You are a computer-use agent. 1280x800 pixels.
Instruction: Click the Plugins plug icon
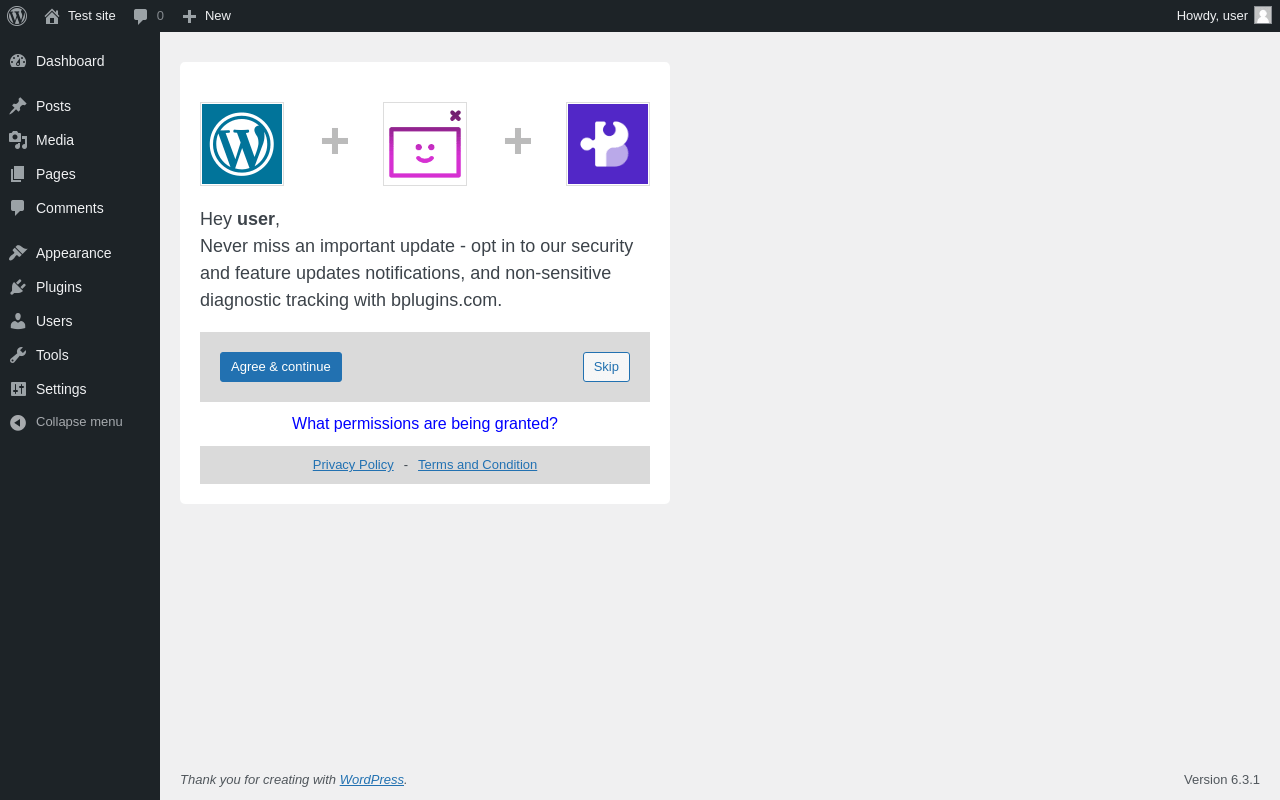coord(18,287)
